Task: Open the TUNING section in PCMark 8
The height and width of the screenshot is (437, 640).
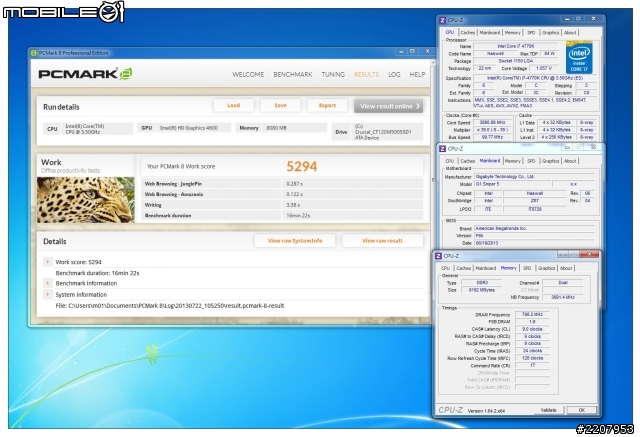Action: tap(333, 74)
